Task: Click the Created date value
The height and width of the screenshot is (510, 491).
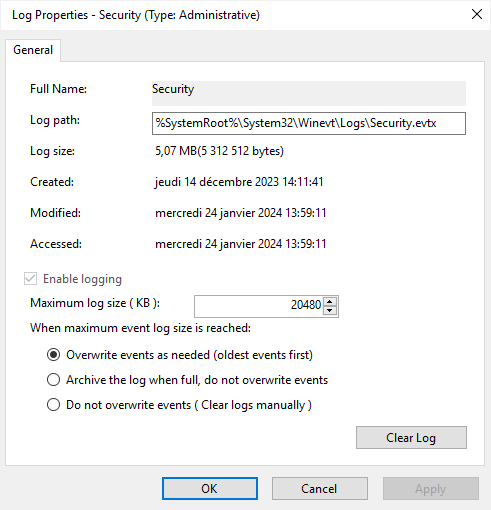Action: pos(239,182)
